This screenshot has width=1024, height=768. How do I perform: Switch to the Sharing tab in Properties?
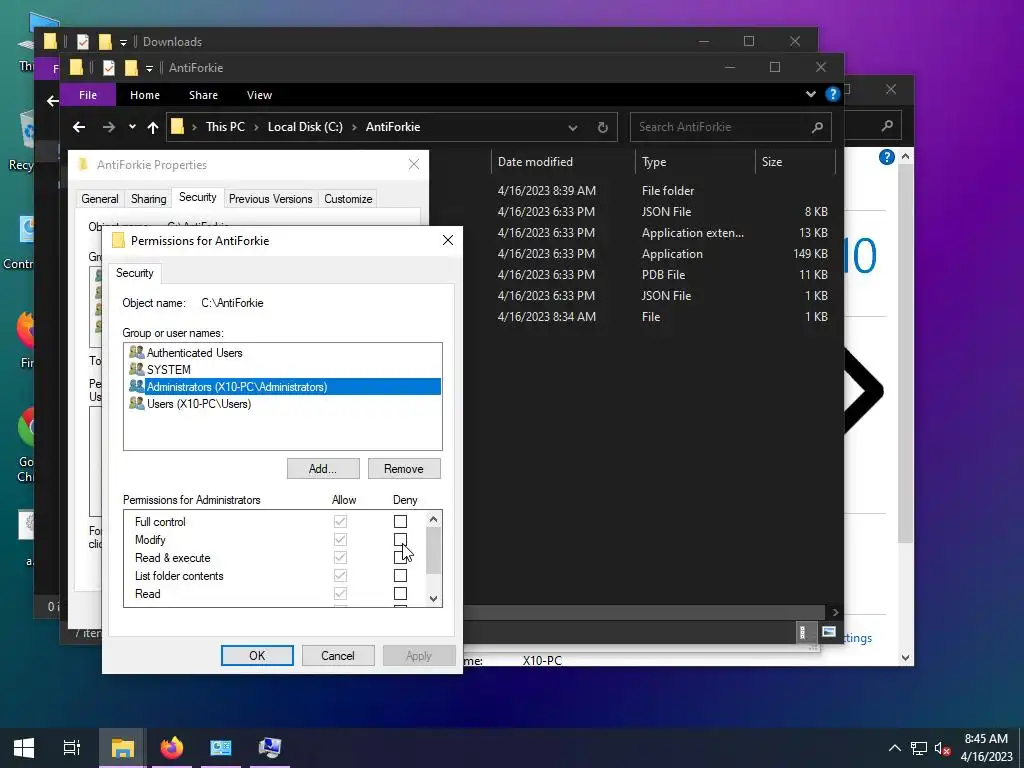(x=148, y=199)
